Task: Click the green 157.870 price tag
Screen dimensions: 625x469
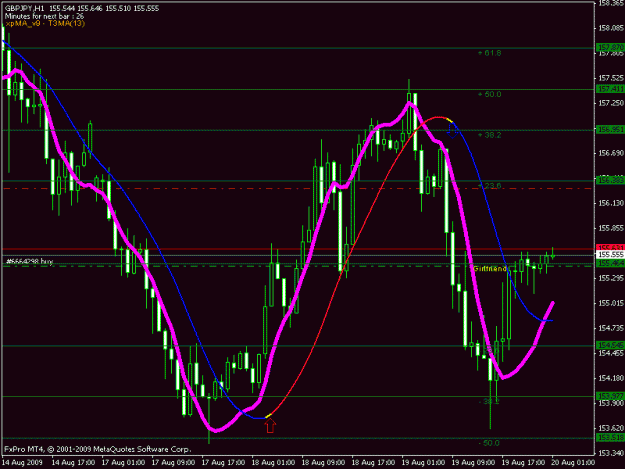Action: click(610, 47)
